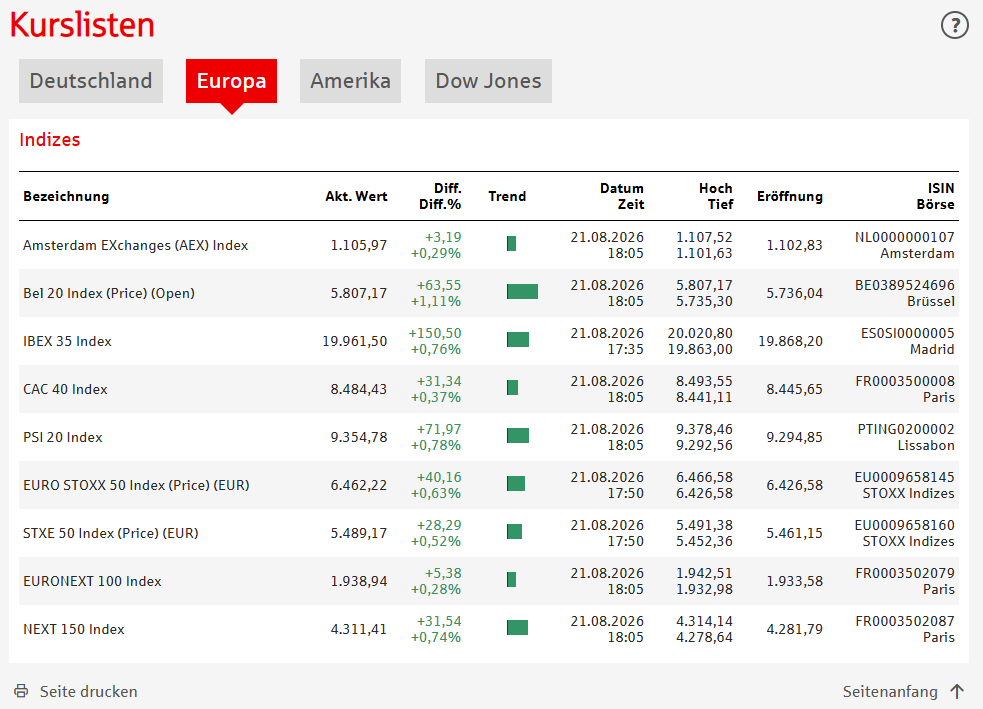The width and height of the screenshot is (983, 709).
Task: Open the help question mark icon
Action: [954, 25]
